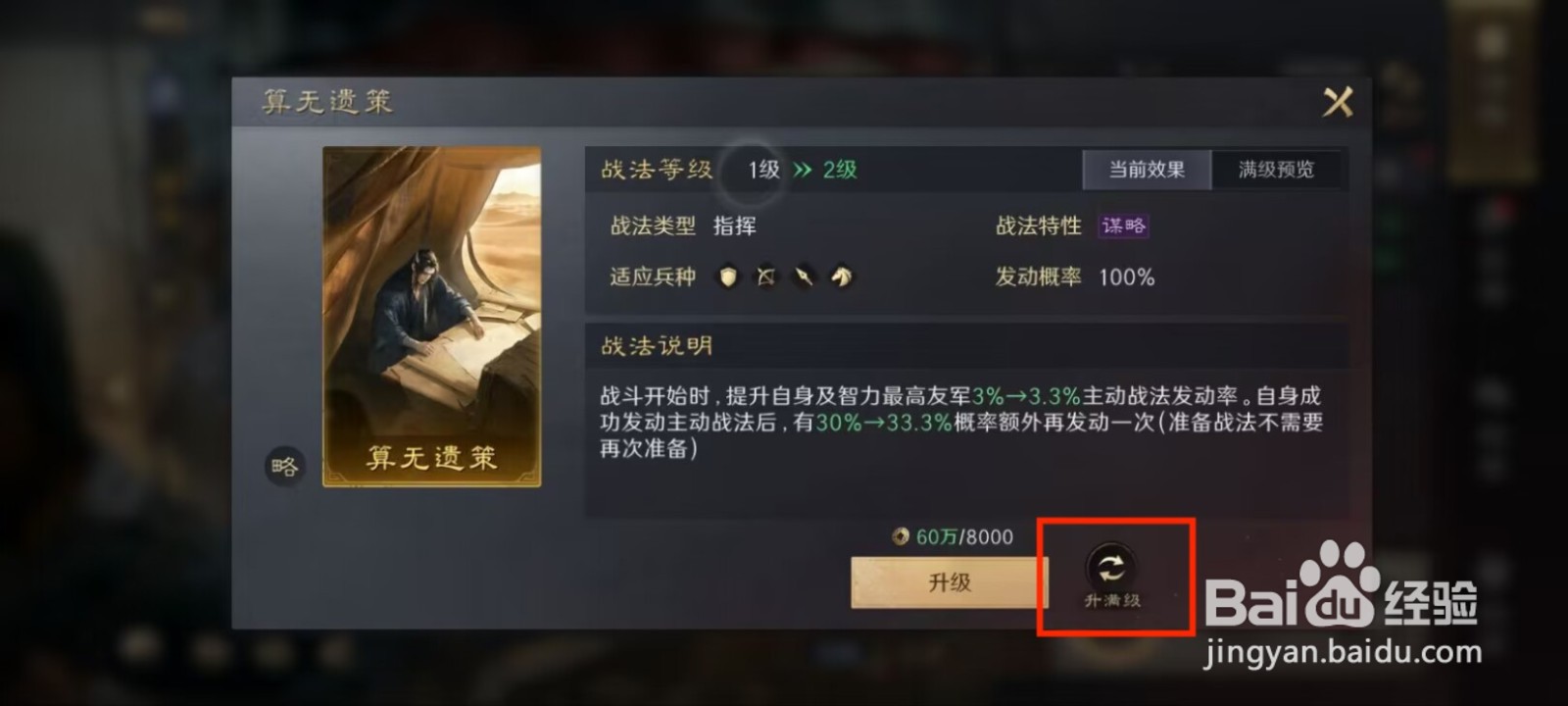Tap the 算无遗策 skill card image
Screen dimensions: 1568x706
[x=432, y=317]
